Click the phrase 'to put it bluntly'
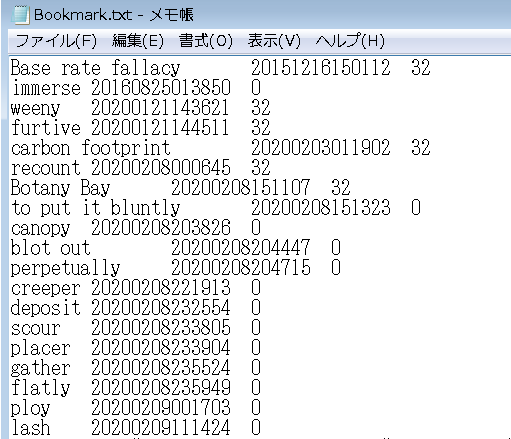The width and height of the screenshot is (511, 439). (x=96, y=208)
